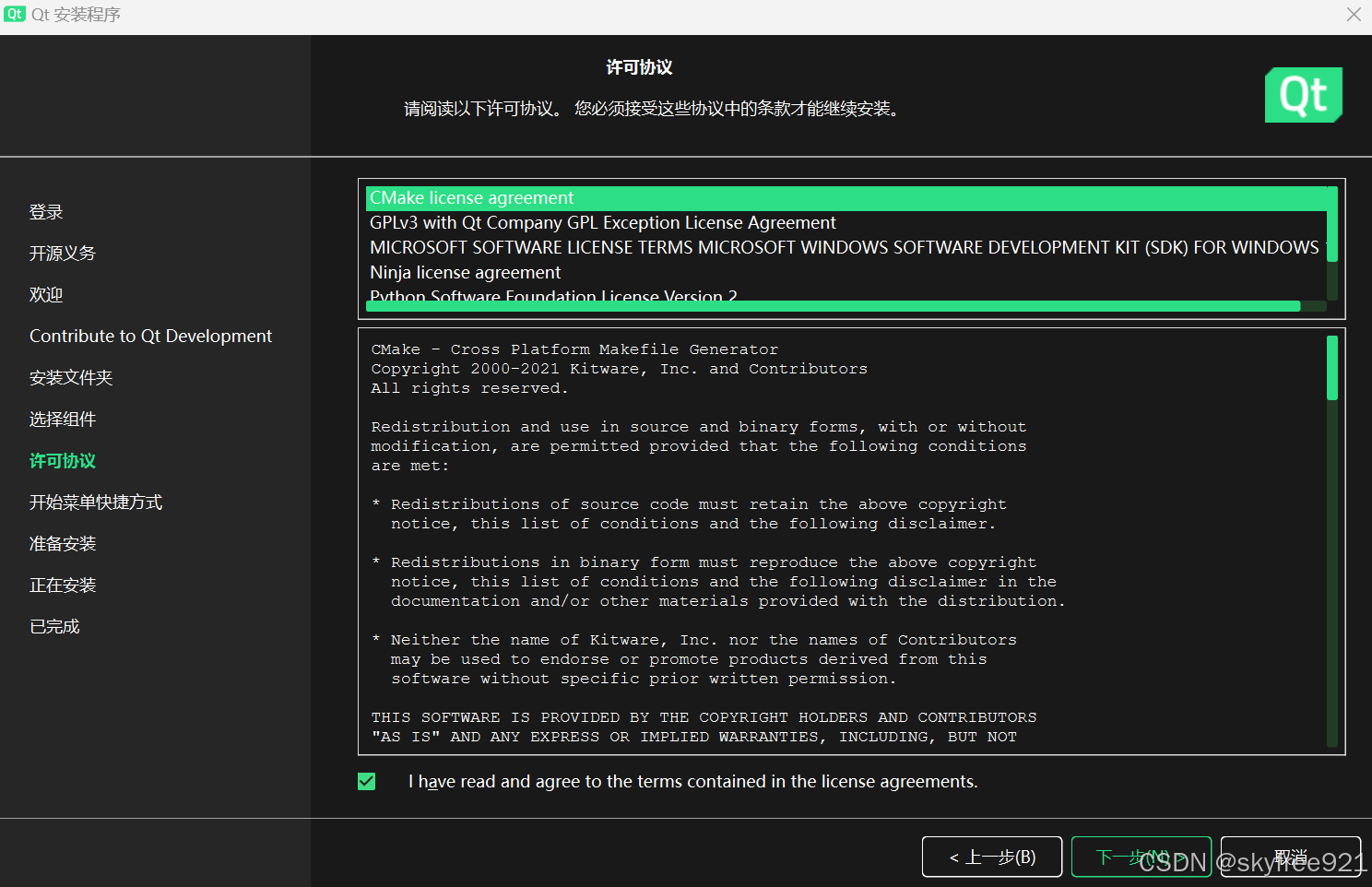This screenshot has height=887, width=1372.
Task: Click the 安装文件夹 step in the sidebar
Action: [x=71, y=378]
